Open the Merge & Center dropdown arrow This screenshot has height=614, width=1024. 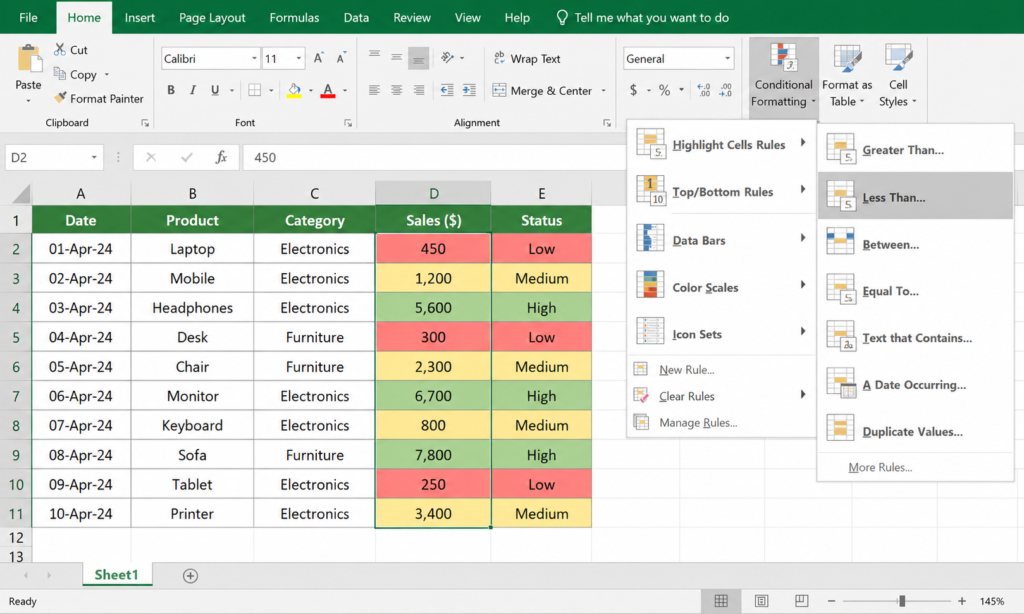[603, 91]
